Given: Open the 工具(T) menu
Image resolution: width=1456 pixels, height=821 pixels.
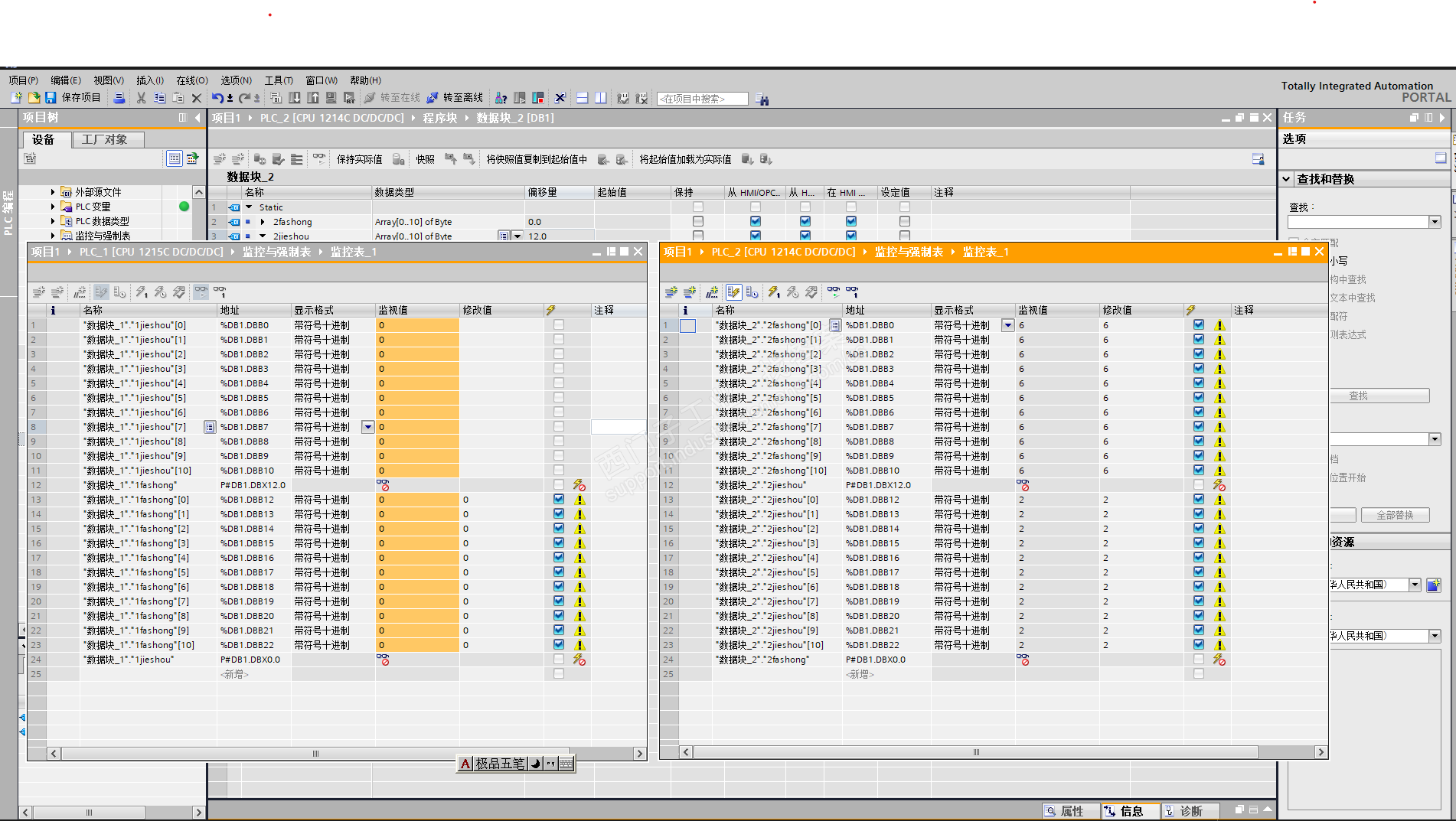Looking at the screenshot, I should 279,80.
